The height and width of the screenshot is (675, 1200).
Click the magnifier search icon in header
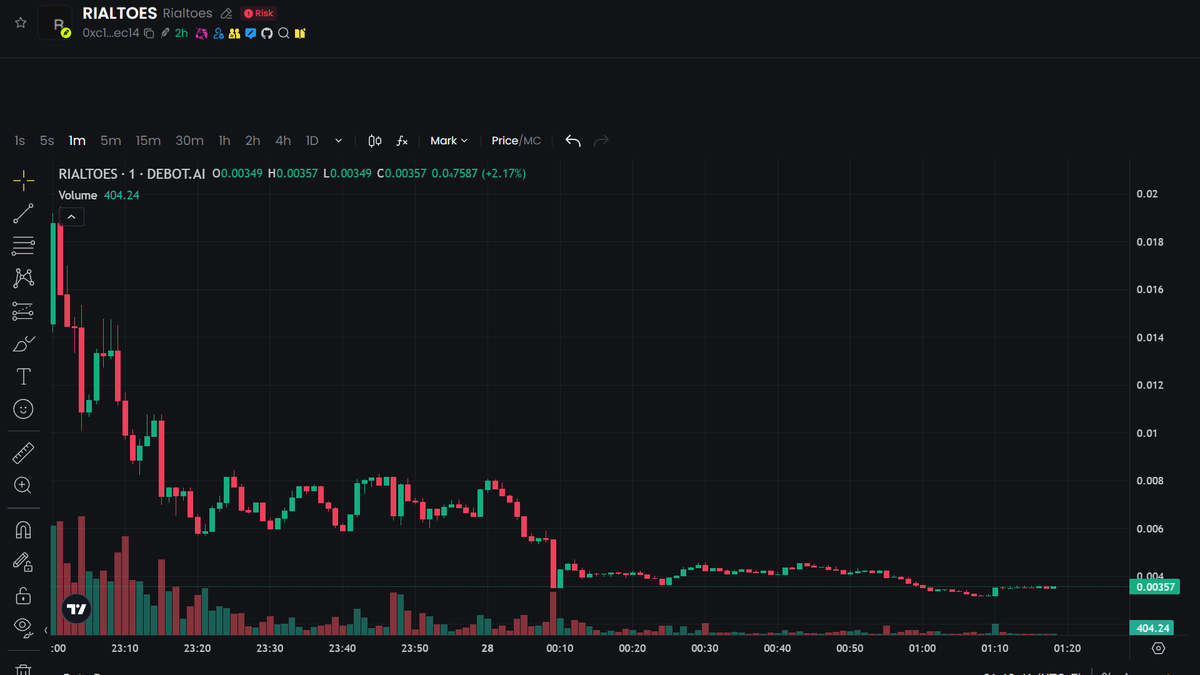pos(283,33)
